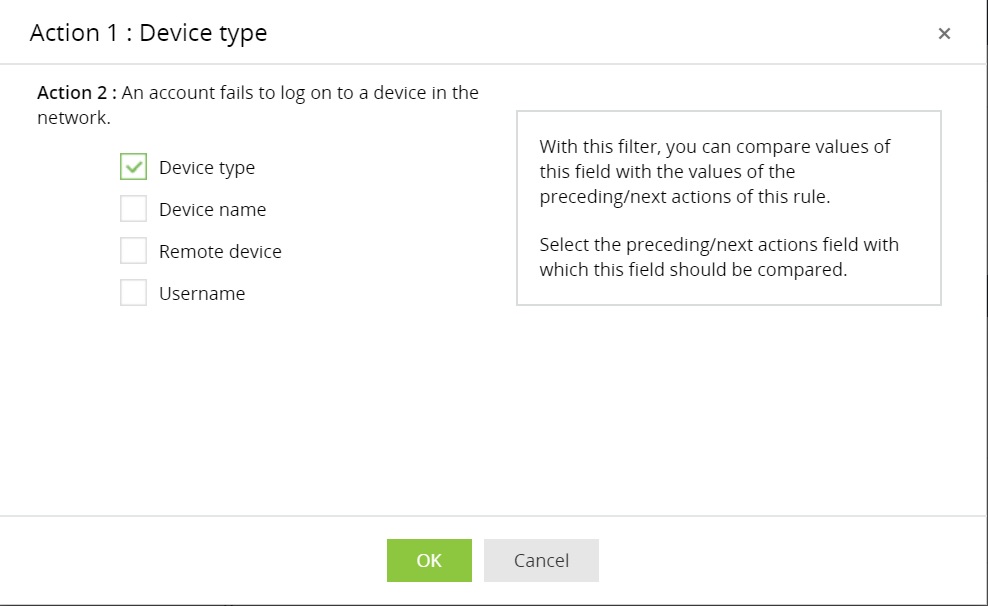Uncheck the Device type checkbox
Screen dimensions: 988x606
134,167
